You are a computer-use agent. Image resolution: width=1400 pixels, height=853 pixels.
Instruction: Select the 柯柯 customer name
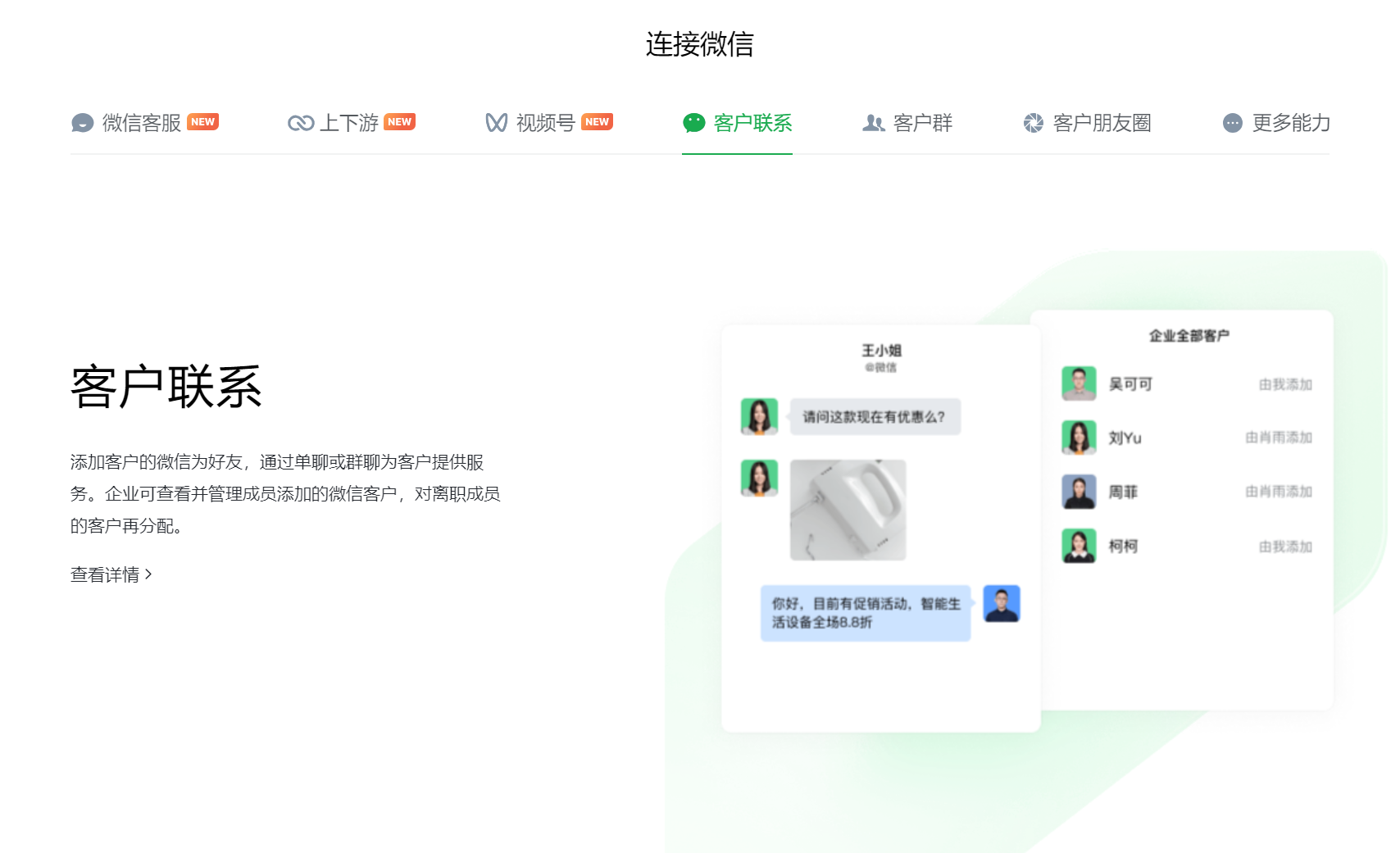[1123, 546]
